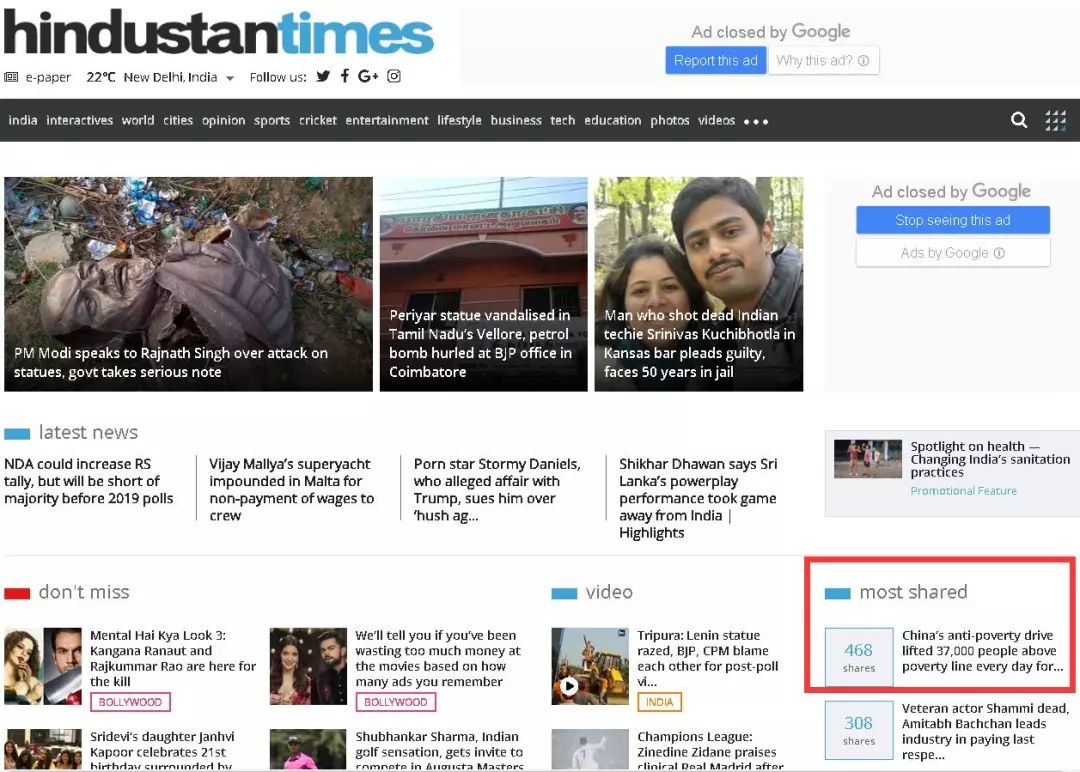This screenshot has width=1080, height=772.
Task: Open the Instagram follow icon
Action: click(x=394, y=76)
